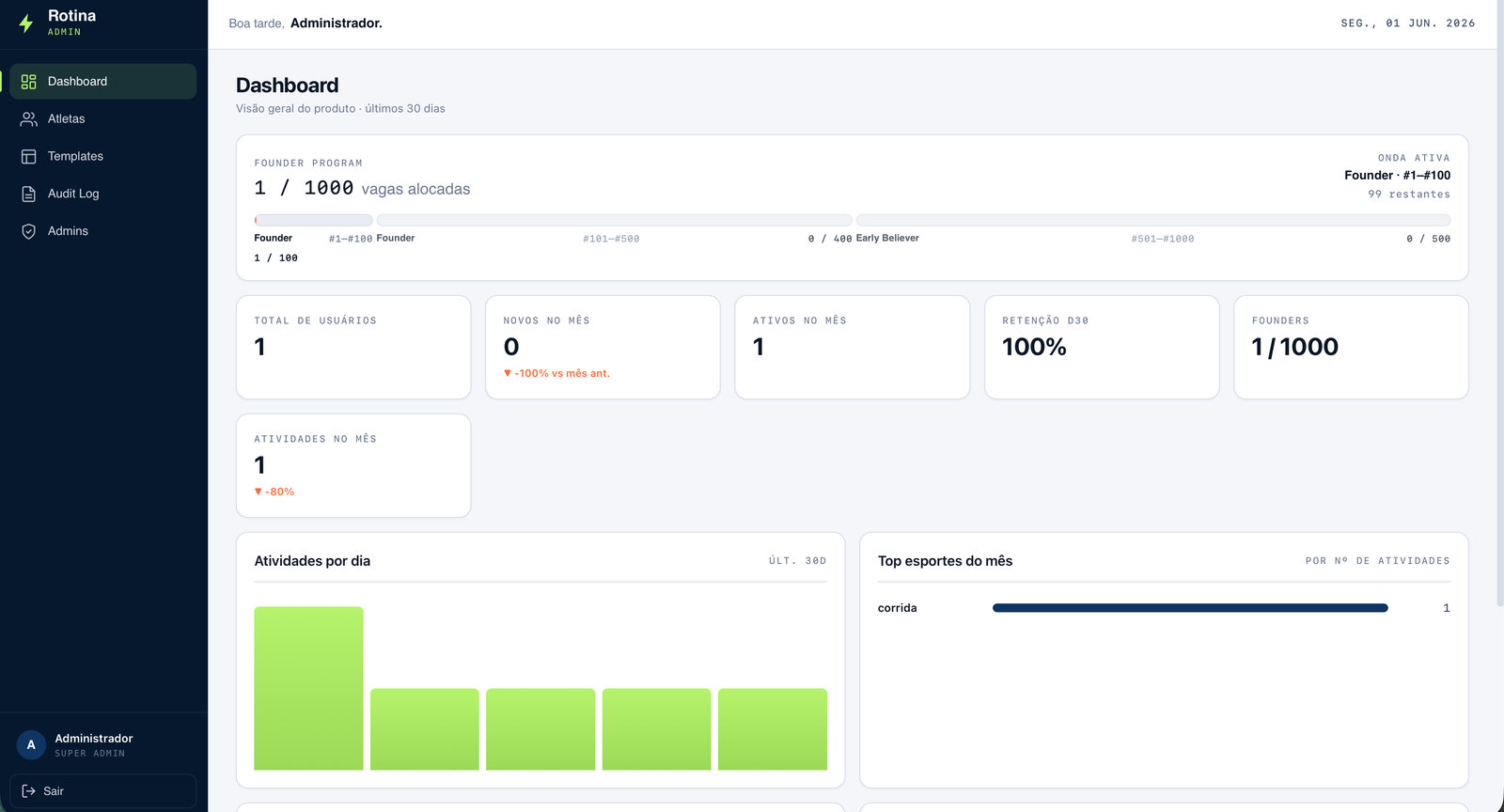Select the Retenção D30 card

point(1102,348)
